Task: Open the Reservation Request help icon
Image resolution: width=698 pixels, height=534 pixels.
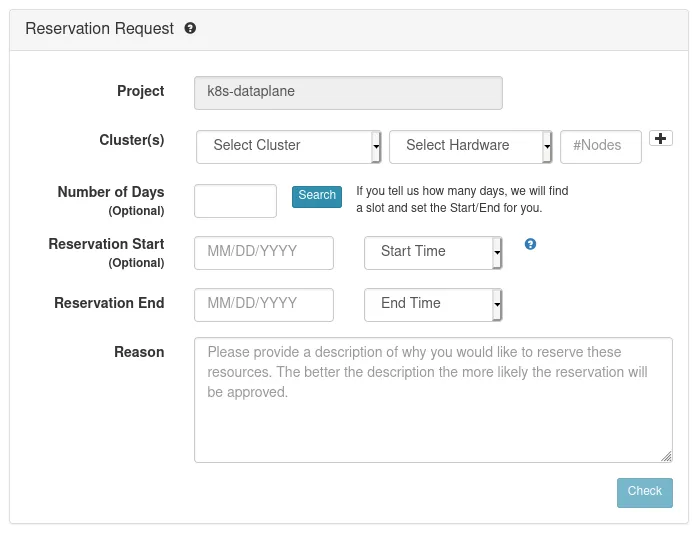Action: 190,28
